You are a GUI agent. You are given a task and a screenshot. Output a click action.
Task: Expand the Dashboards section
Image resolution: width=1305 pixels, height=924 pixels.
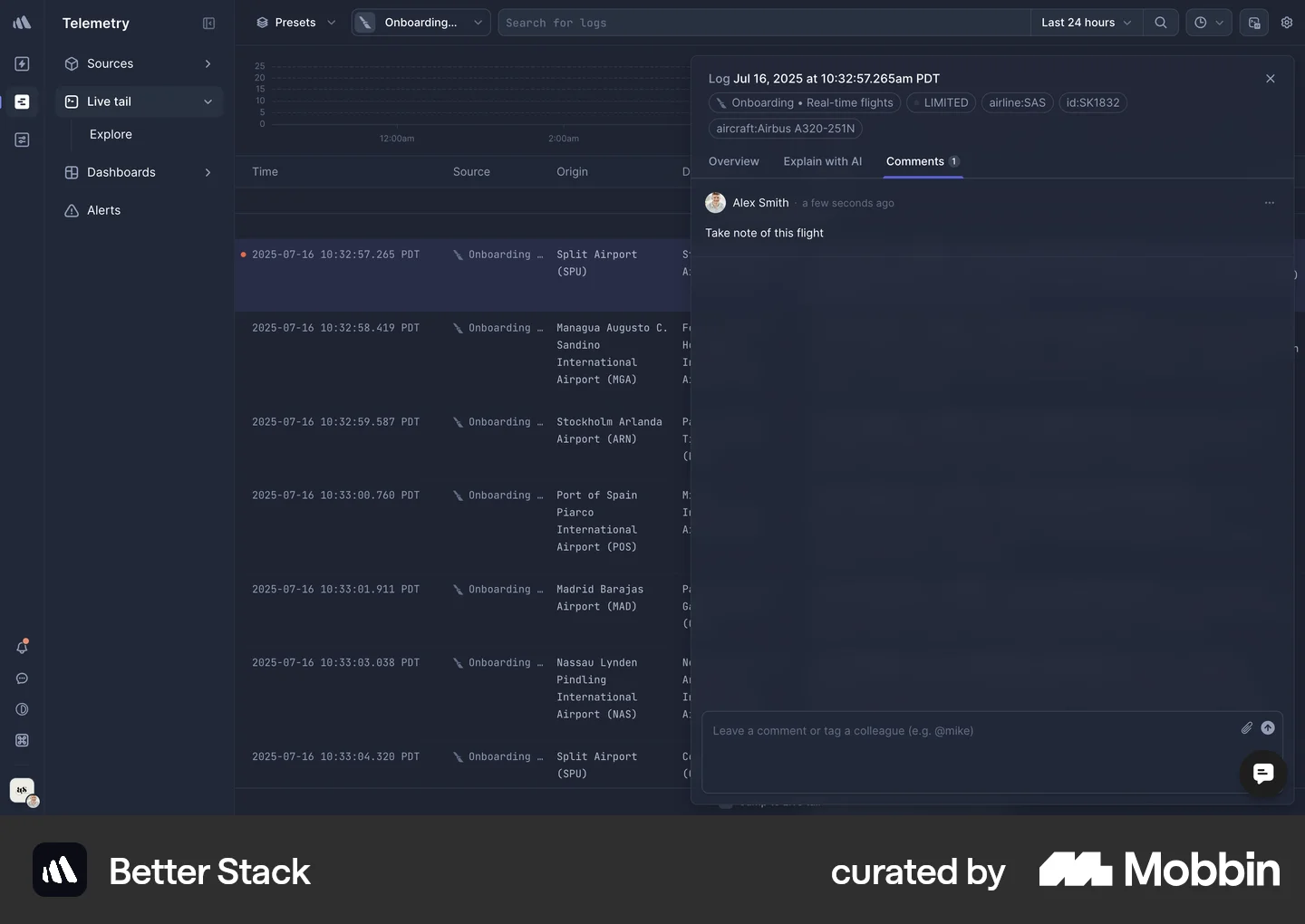(x=139, y=172)
